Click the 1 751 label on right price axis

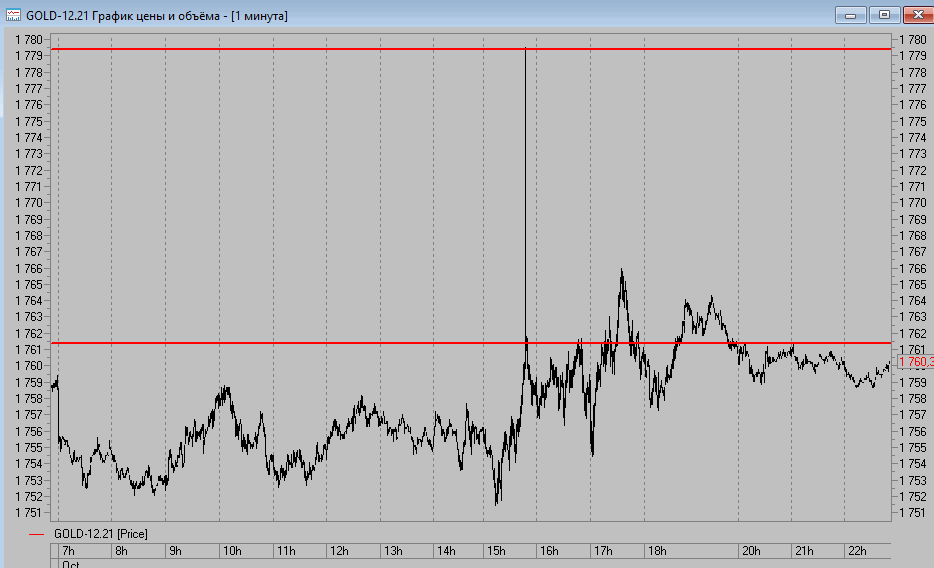[913, 513]
